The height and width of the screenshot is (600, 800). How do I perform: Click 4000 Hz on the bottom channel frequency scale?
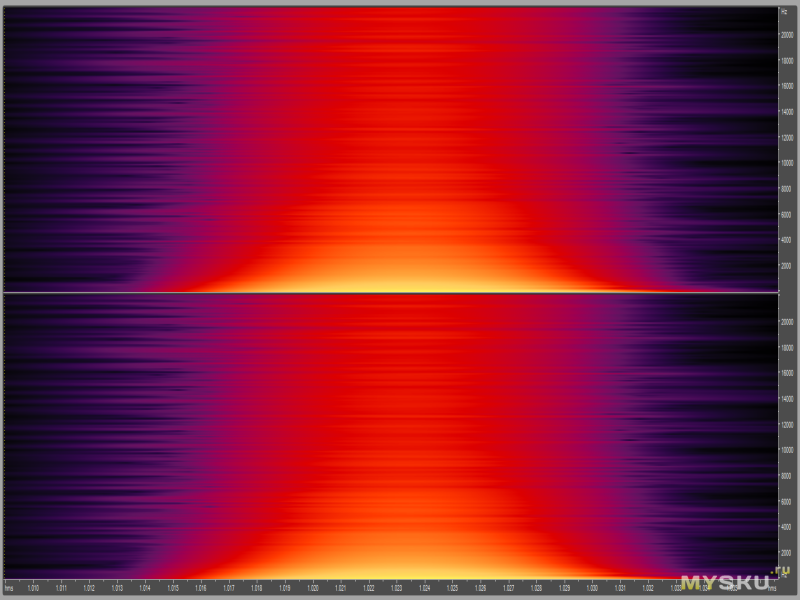pos(787,526)
